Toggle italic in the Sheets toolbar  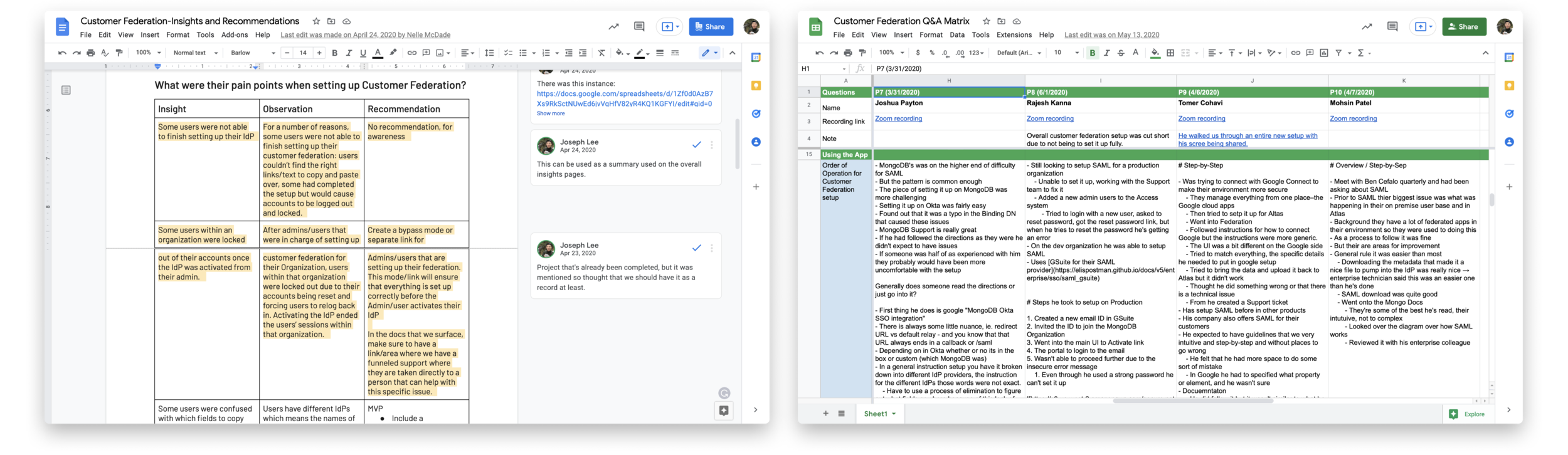pyautogui.click(x=1106, y=53)
